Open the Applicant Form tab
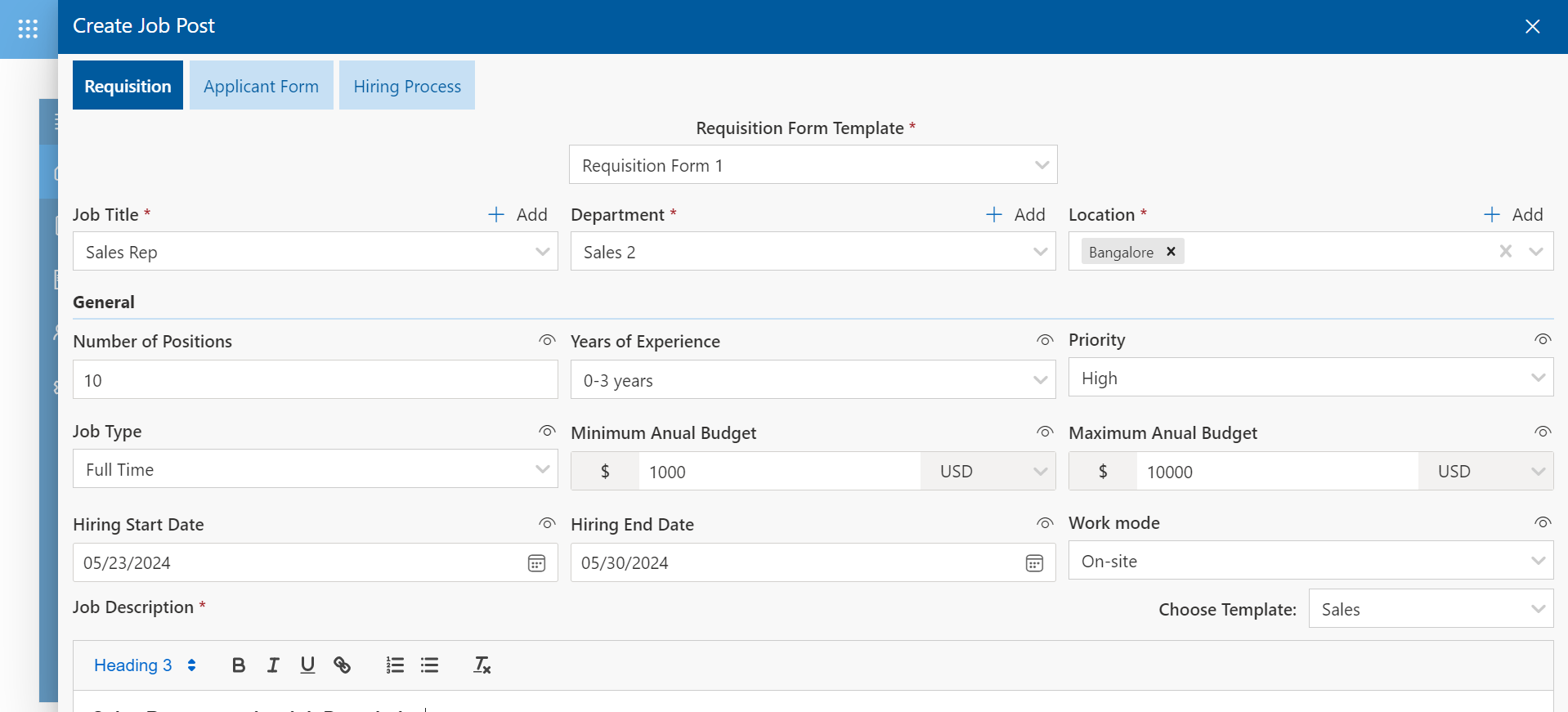This screenshot has width=1568, height=712. 261,86
